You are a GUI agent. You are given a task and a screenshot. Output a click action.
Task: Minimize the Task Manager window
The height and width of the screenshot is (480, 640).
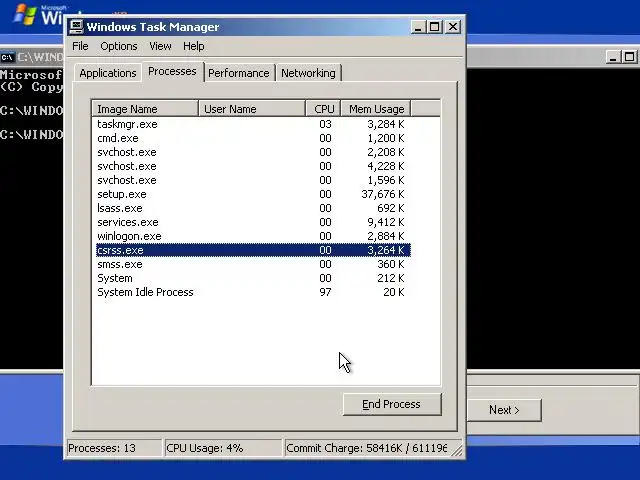tap(418, 27)
